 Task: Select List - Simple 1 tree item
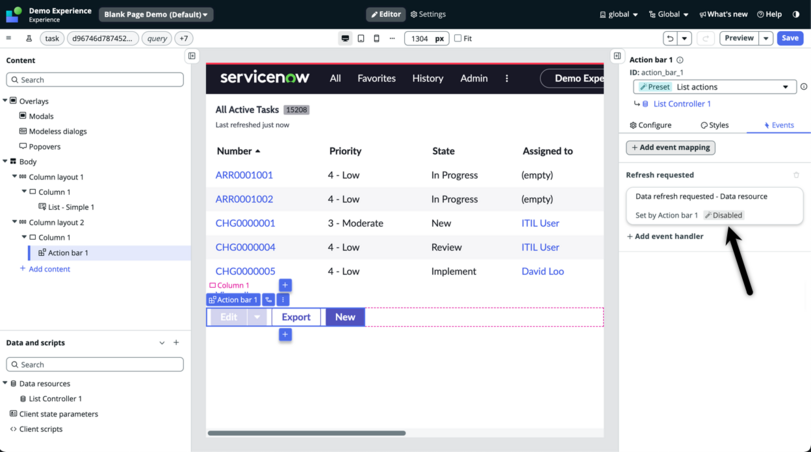66,207
